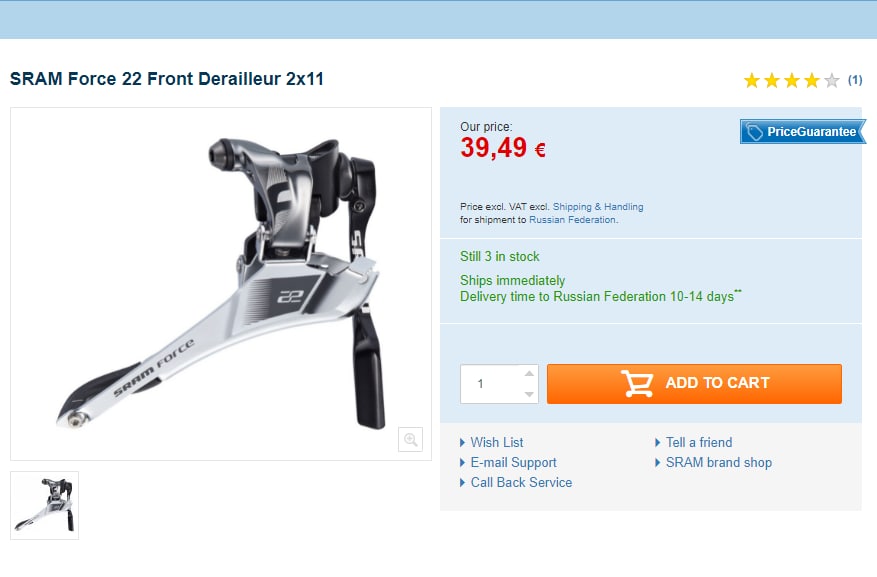Select the small derailleur thumbnail image
This screenshot has height=577, width=877.
click(45, 505)
